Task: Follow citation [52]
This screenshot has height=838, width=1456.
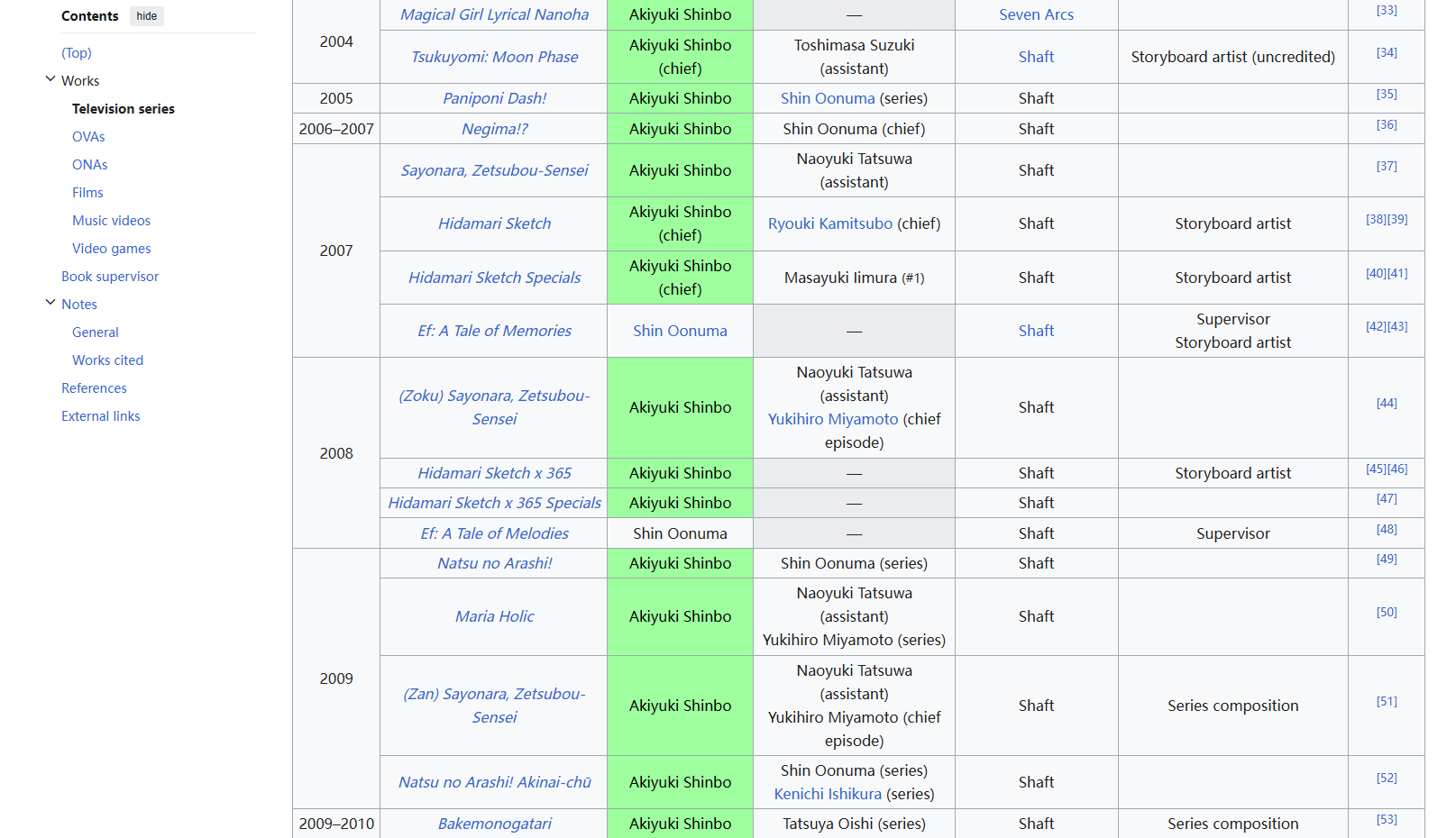Action: click(x=1387, y=778)
